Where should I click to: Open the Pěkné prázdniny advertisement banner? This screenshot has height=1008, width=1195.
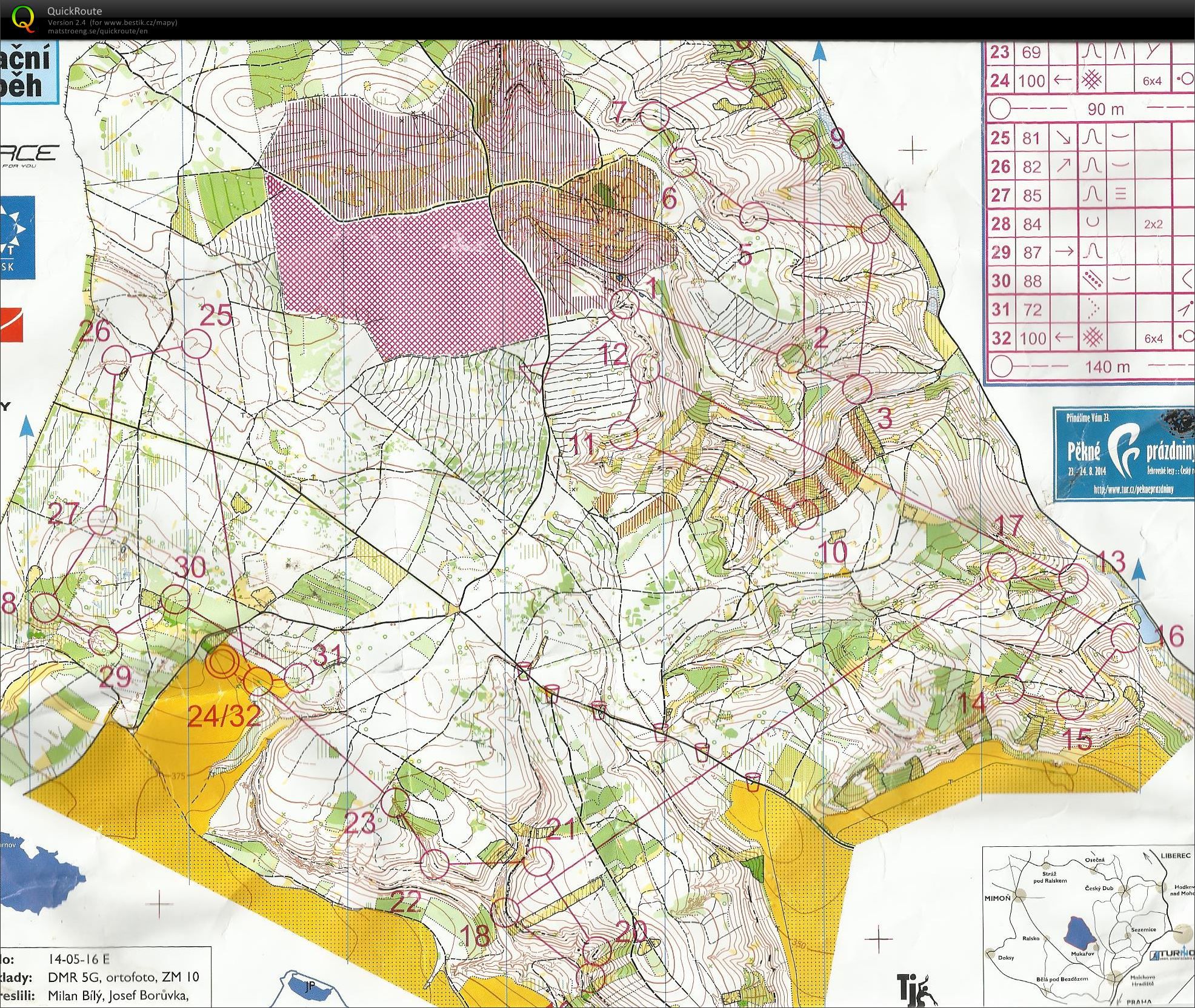click(x=1124, y=453)
